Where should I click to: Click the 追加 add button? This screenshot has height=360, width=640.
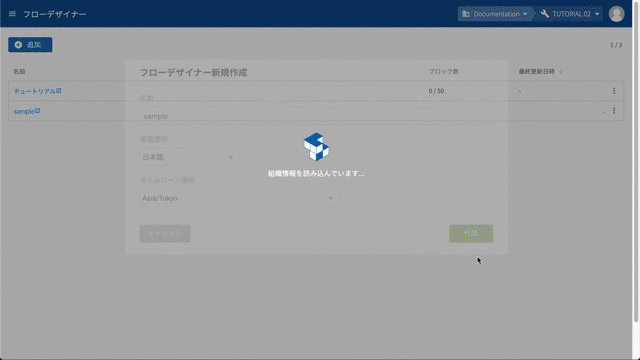(30, 44)
